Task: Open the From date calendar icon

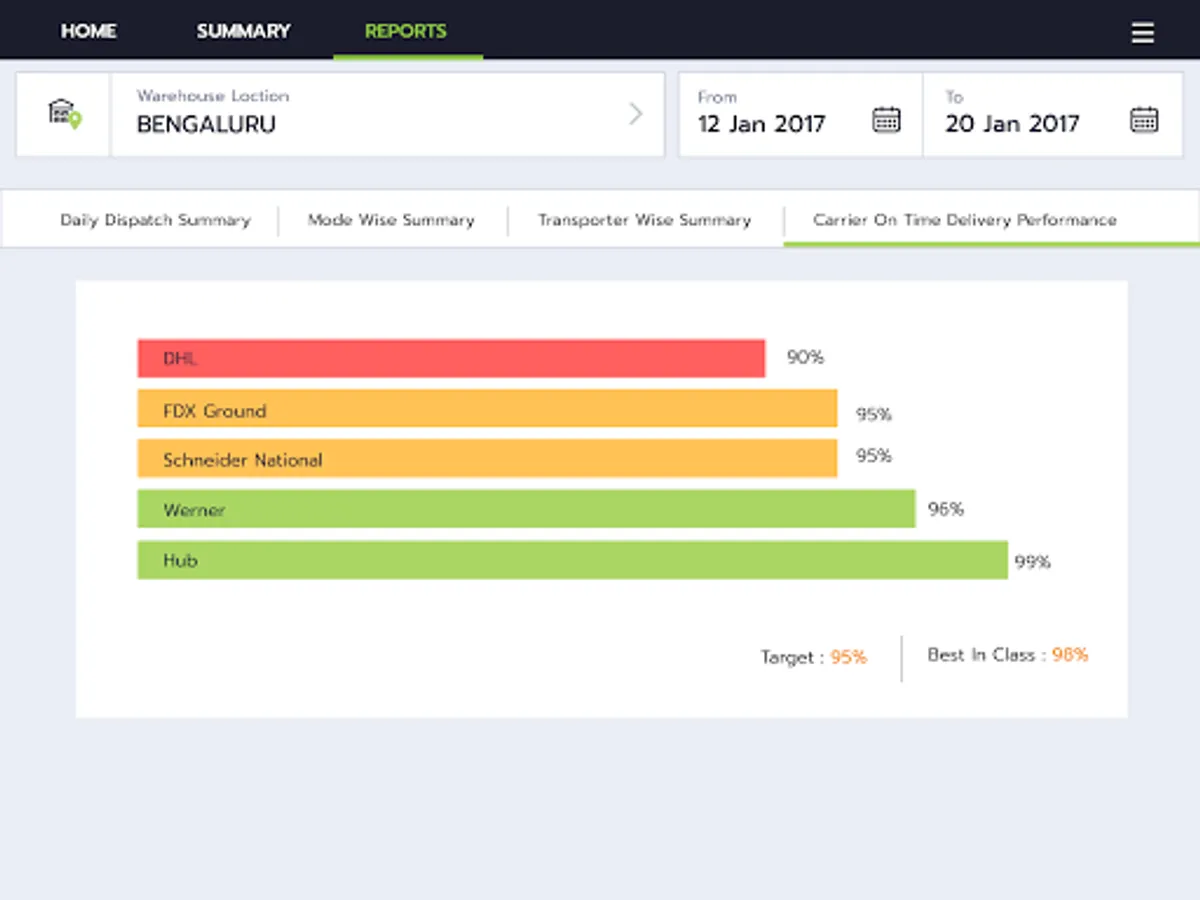Action: pos(886,119)
